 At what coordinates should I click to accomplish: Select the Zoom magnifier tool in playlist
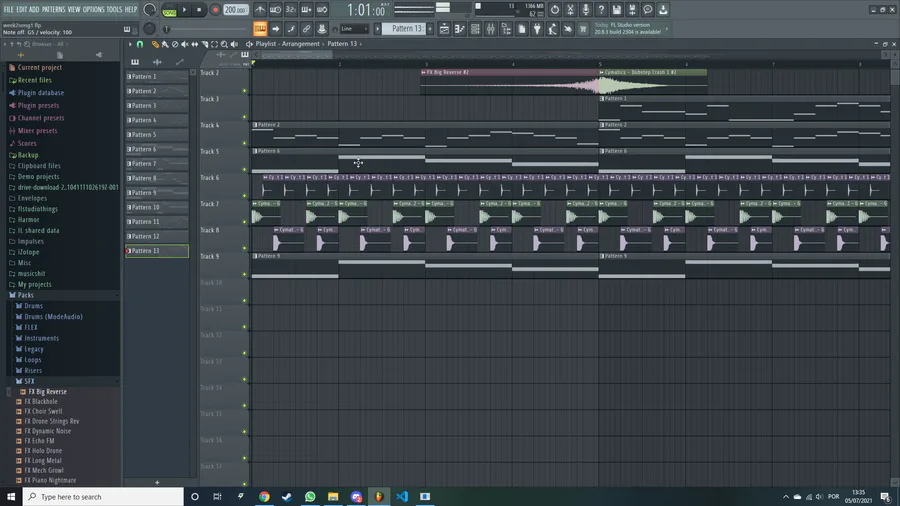[x=224, y=44]
